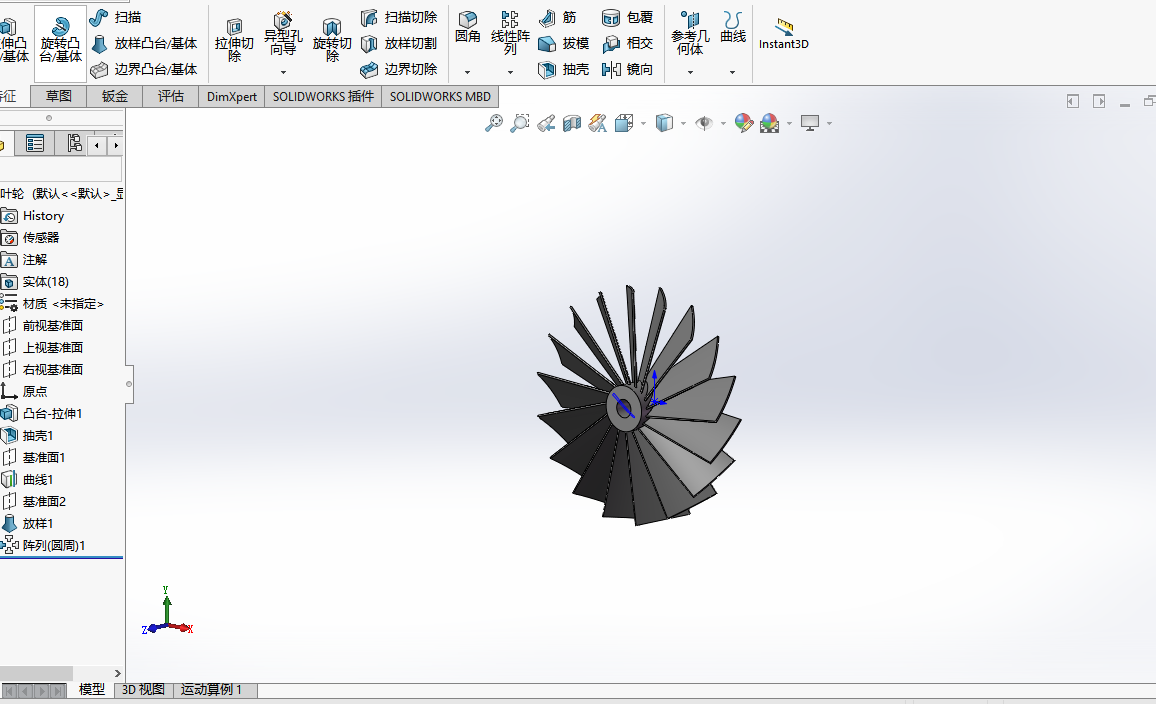This screenshot has width=1156, height=704.
Task: Select the 线性阵列 linear pattern tool
Action: tap(510, 33)
